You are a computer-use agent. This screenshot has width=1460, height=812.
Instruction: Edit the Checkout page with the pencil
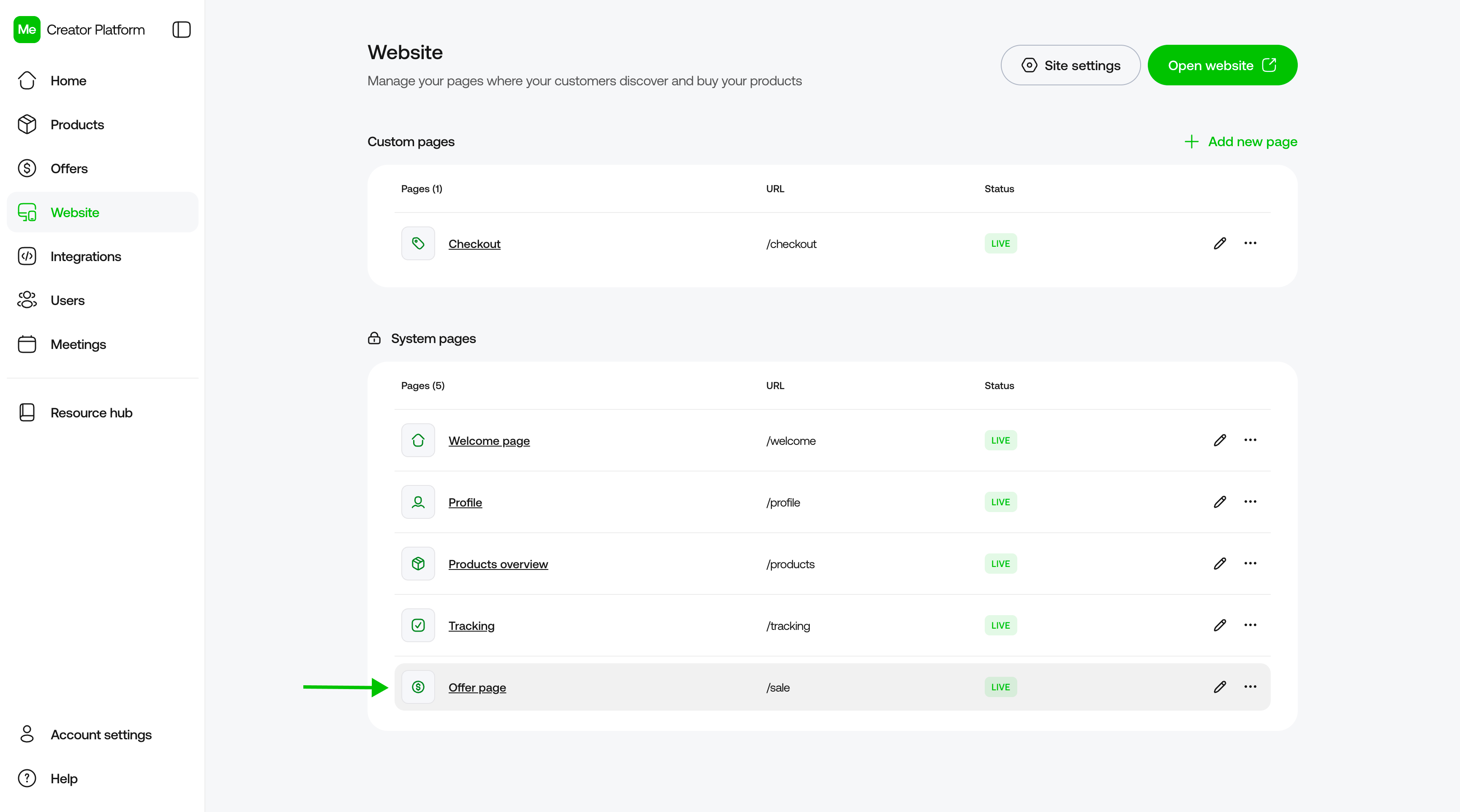(x=1220, y=244)
